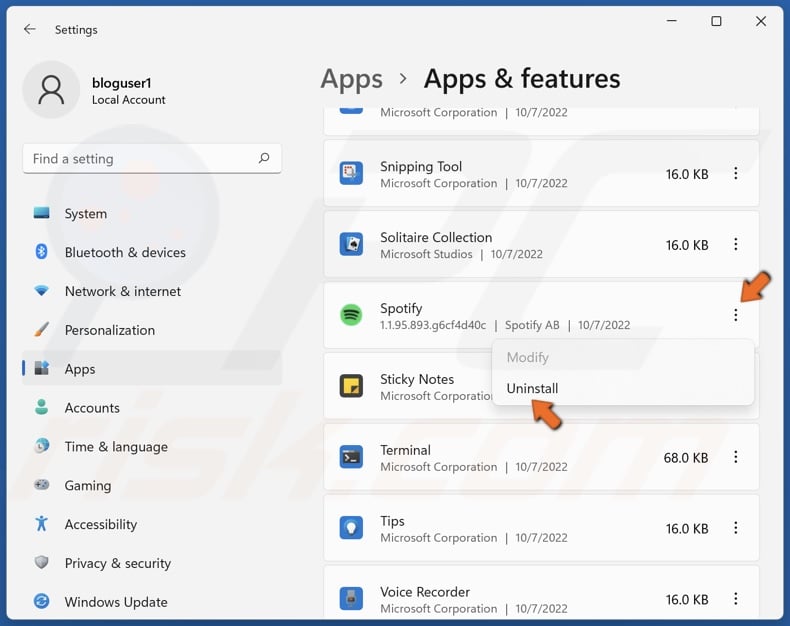Click the Apps breadcrumb link

[x=351, y=79]
